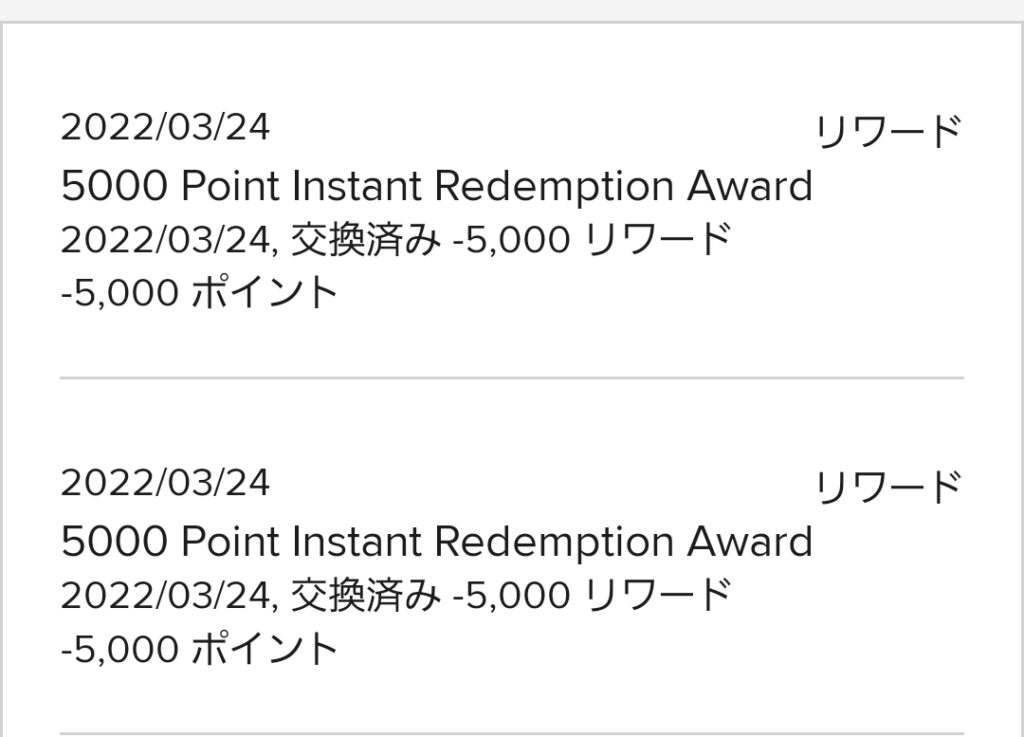Click -5,000 リワード in the second detail line
This screenshot has height=737, width=1024.
coord(591,595)
